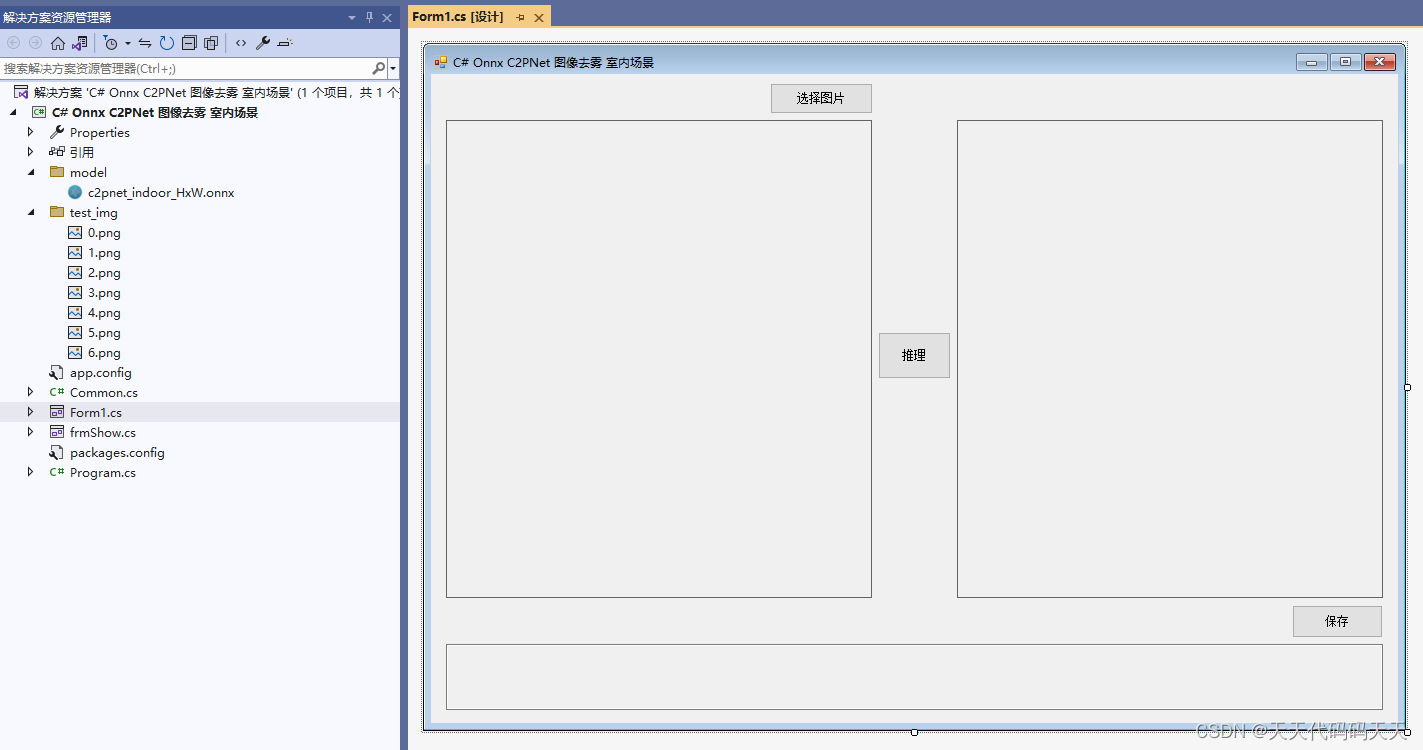Expand the Properties node
Screen dimensions: 1423x750
click(x=30, y=131)
